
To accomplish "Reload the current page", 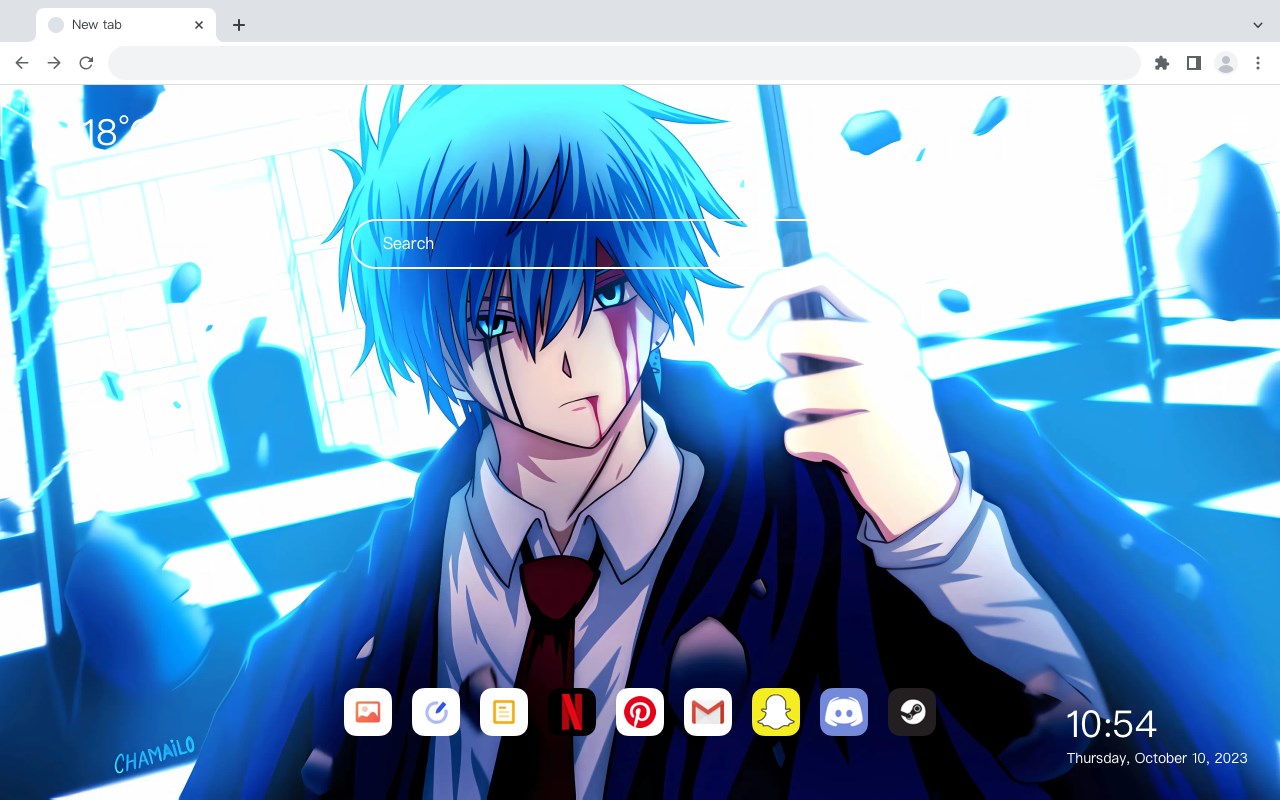I will point(86,63).
